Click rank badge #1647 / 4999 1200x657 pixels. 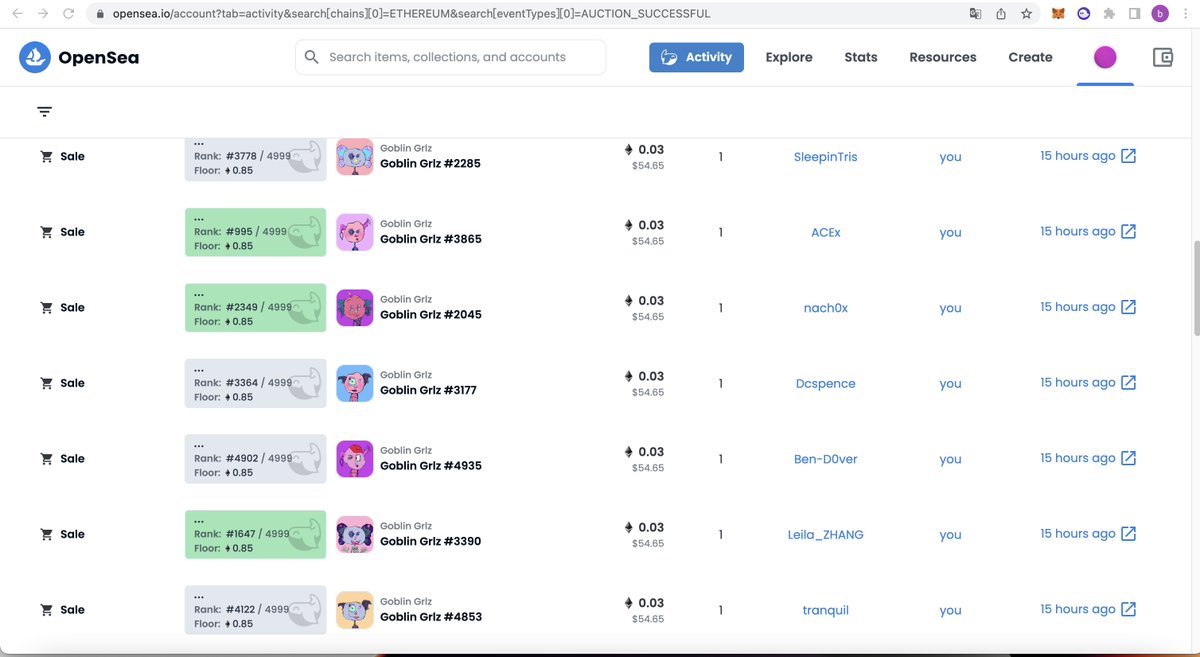point(256,534)
